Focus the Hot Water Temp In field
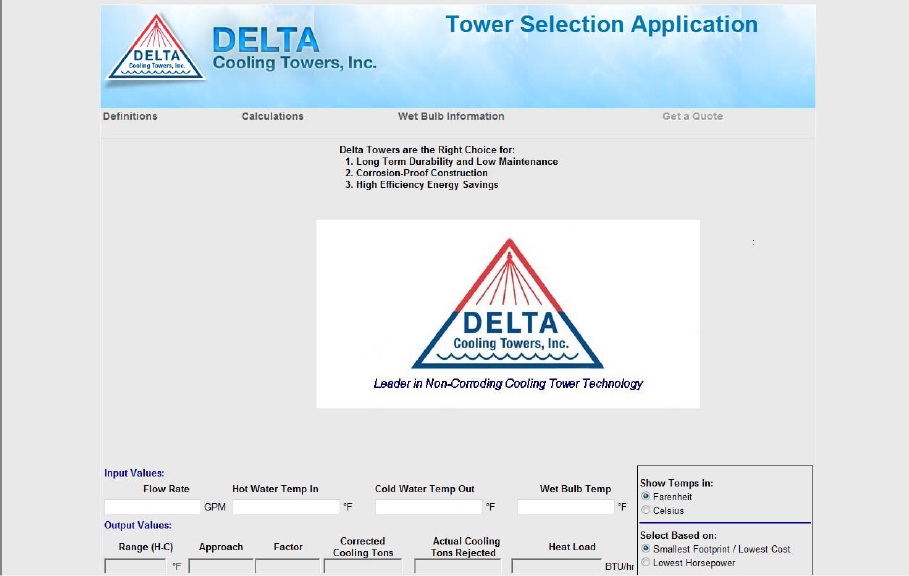The image size is (909, 576). pos(286,507)
